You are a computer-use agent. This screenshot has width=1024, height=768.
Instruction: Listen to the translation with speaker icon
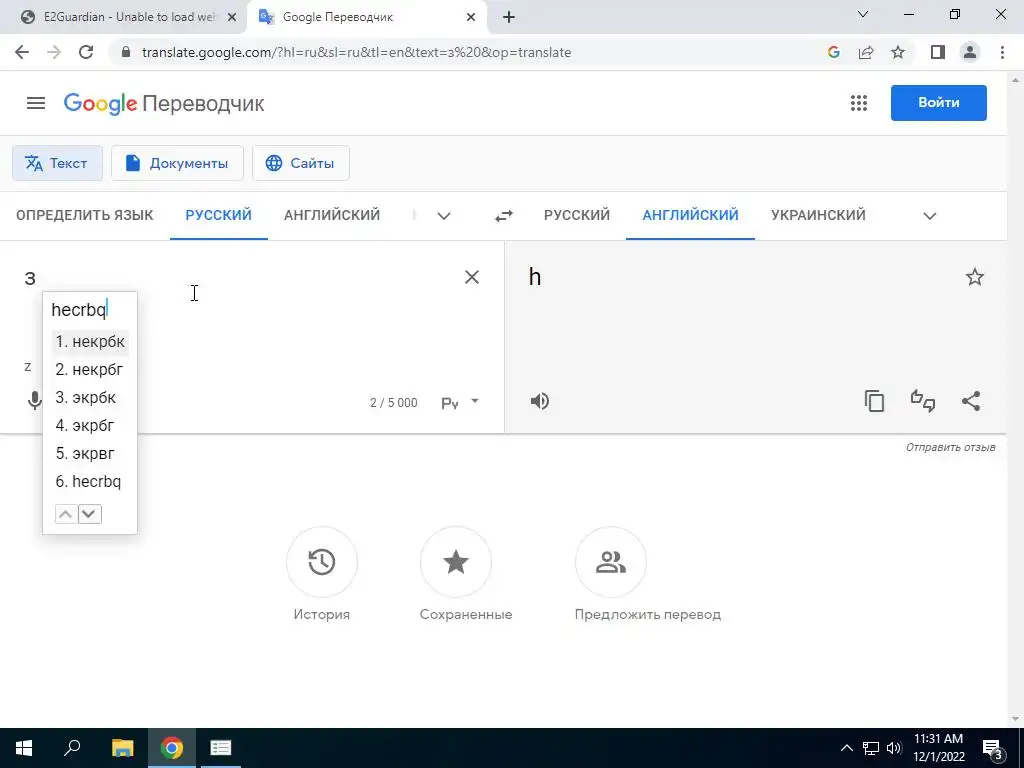pos(539,401)
